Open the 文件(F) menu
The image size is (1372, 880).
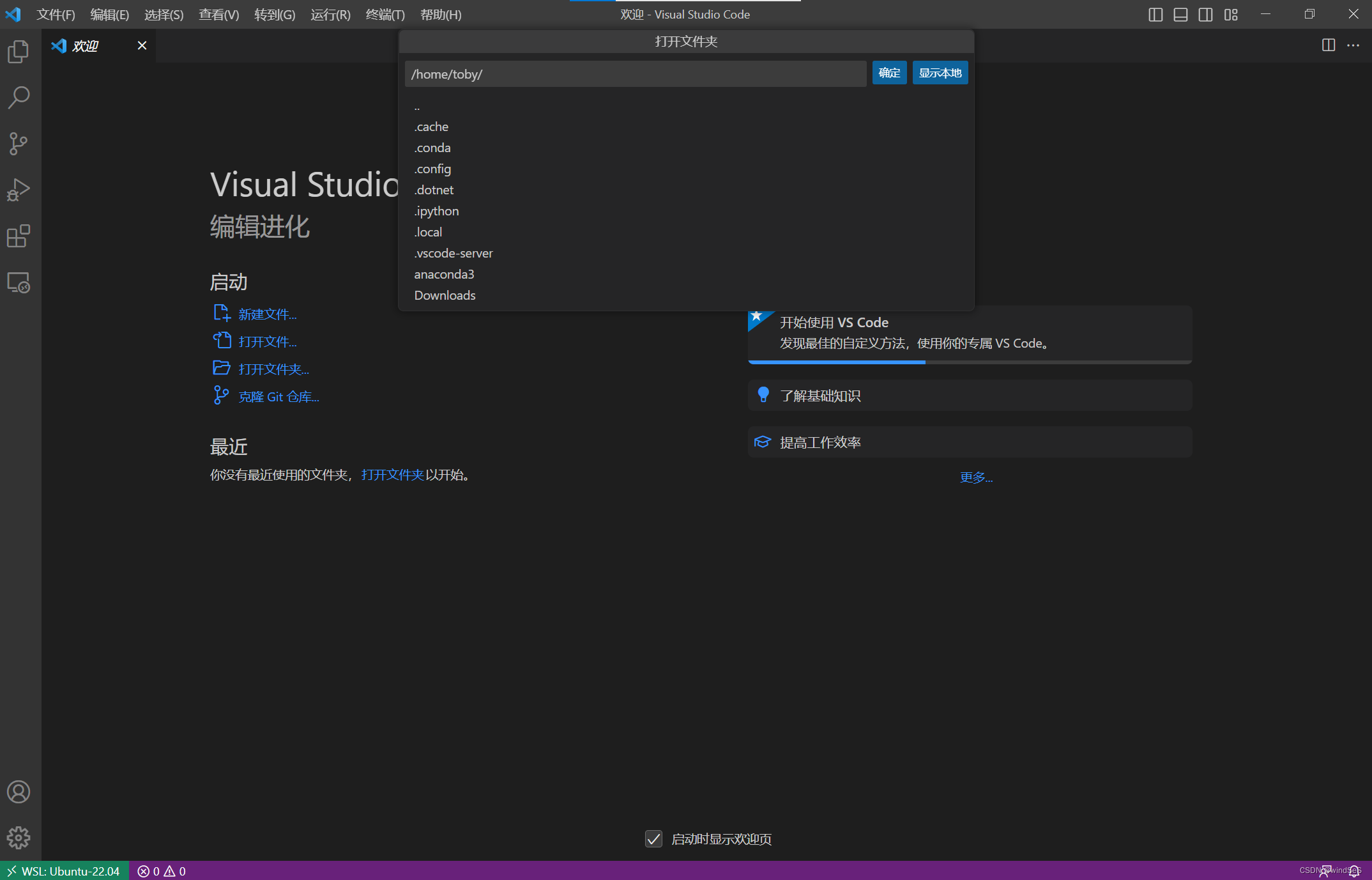point(56,14)
